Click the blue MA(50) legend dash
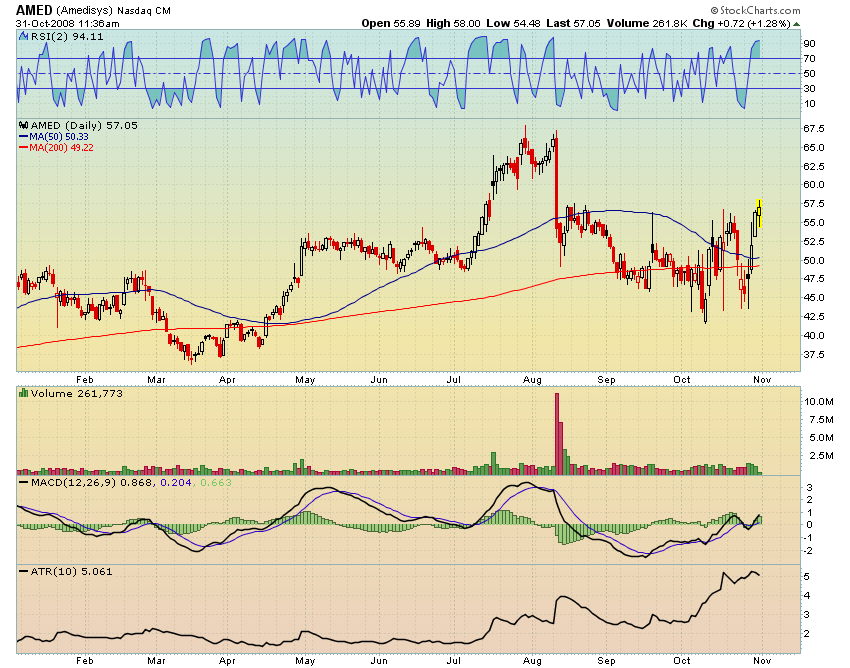 point(23,137)
